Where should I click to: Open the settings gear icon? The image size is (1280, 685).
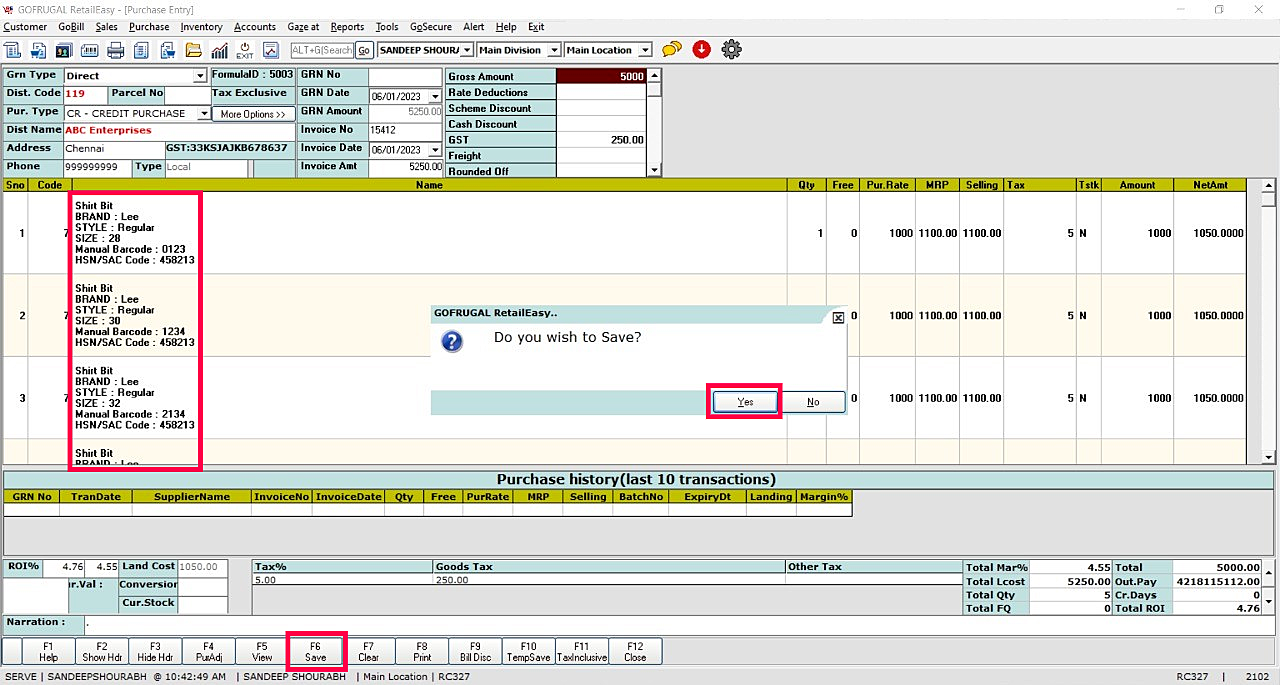[731, 50]
